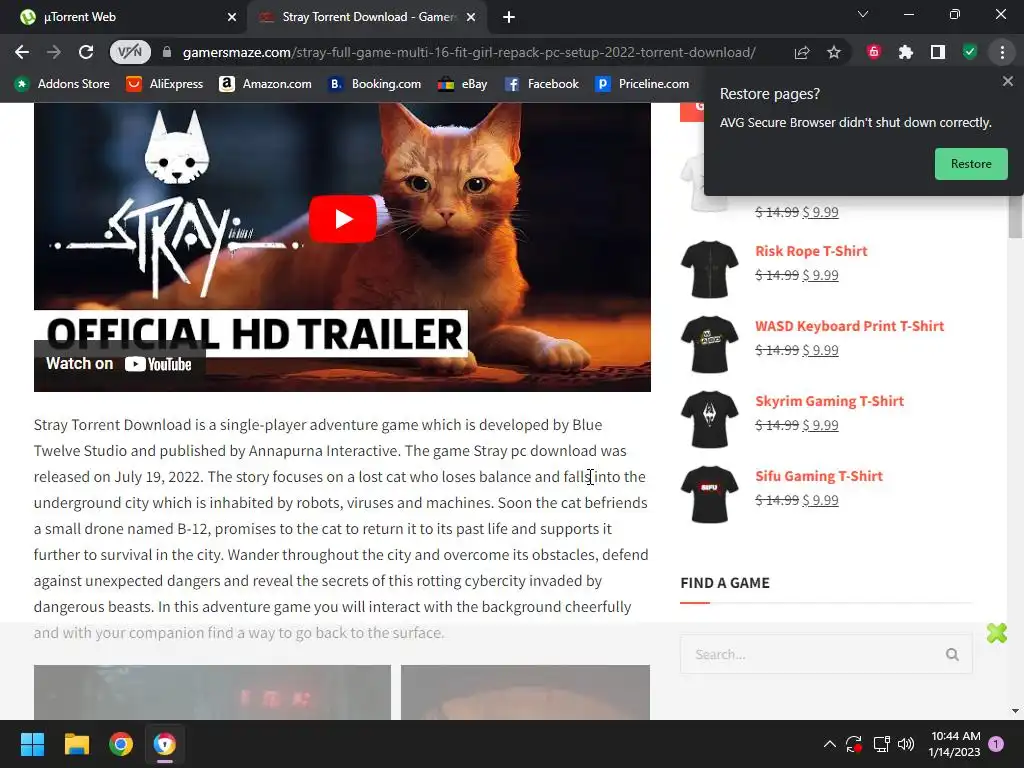Click the sync tray icon with red dot
Viewport: 1024px width, 768px height.
[x=854, y=744]
